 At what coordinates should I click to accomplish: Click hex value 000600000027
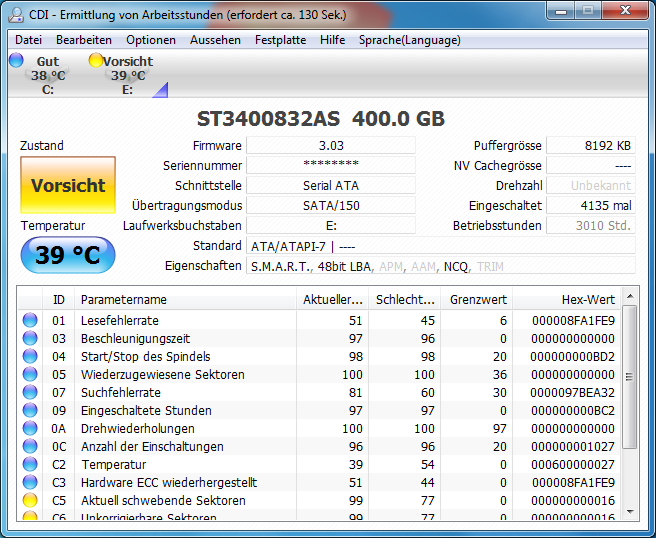point(573,465)
